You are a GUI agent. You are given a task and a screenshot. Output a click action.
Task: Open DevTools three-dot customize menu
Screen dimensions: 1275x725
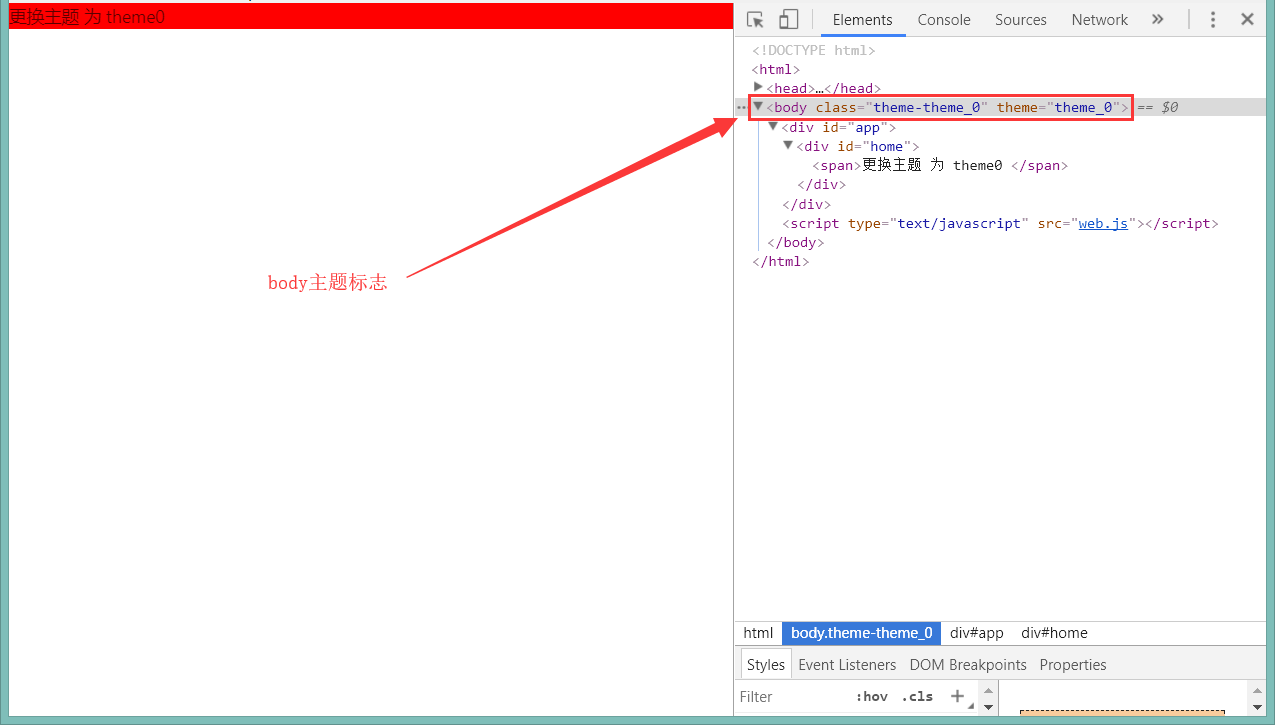1213,19
